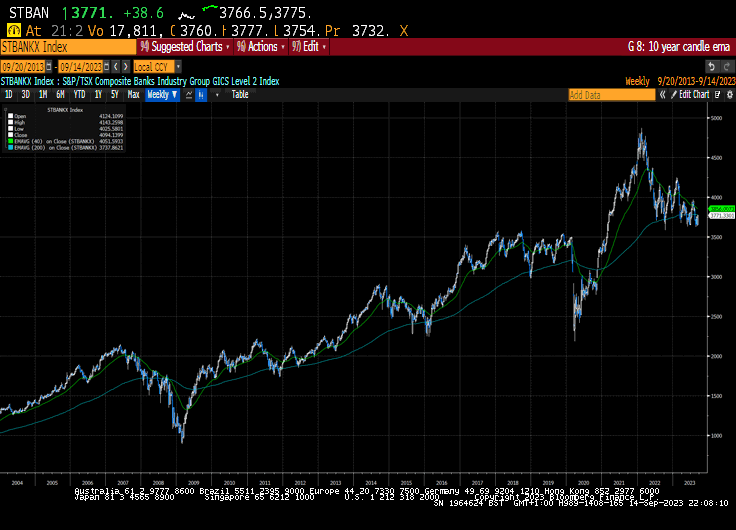This screenshot has width=736, height=530.
Task: Click white last price tag on axis
Action: [722, 215]
